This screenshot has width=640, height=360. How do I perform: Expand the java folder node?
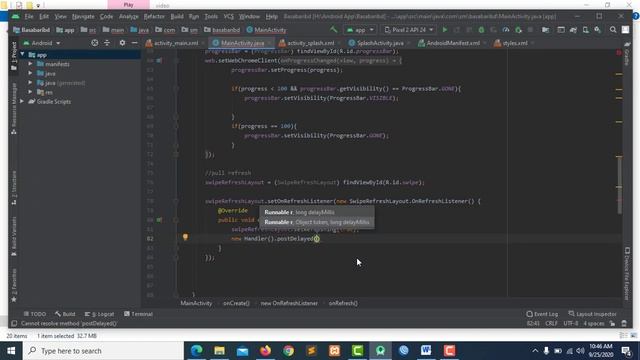coord(30,73)
